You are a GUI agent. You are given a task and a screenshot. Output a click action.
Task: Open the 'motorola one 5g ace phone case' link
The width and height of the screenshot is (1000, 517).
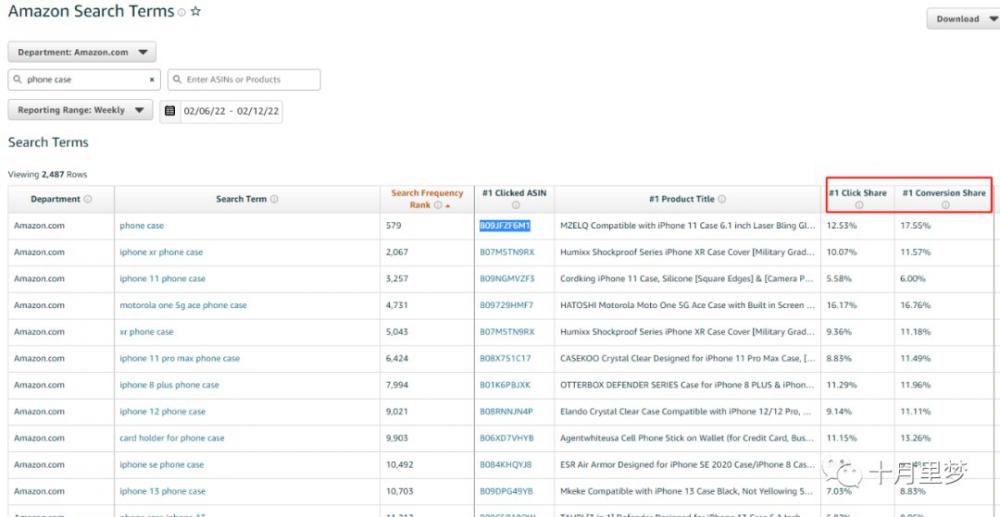pyautogui.click(x=183, y=305)
